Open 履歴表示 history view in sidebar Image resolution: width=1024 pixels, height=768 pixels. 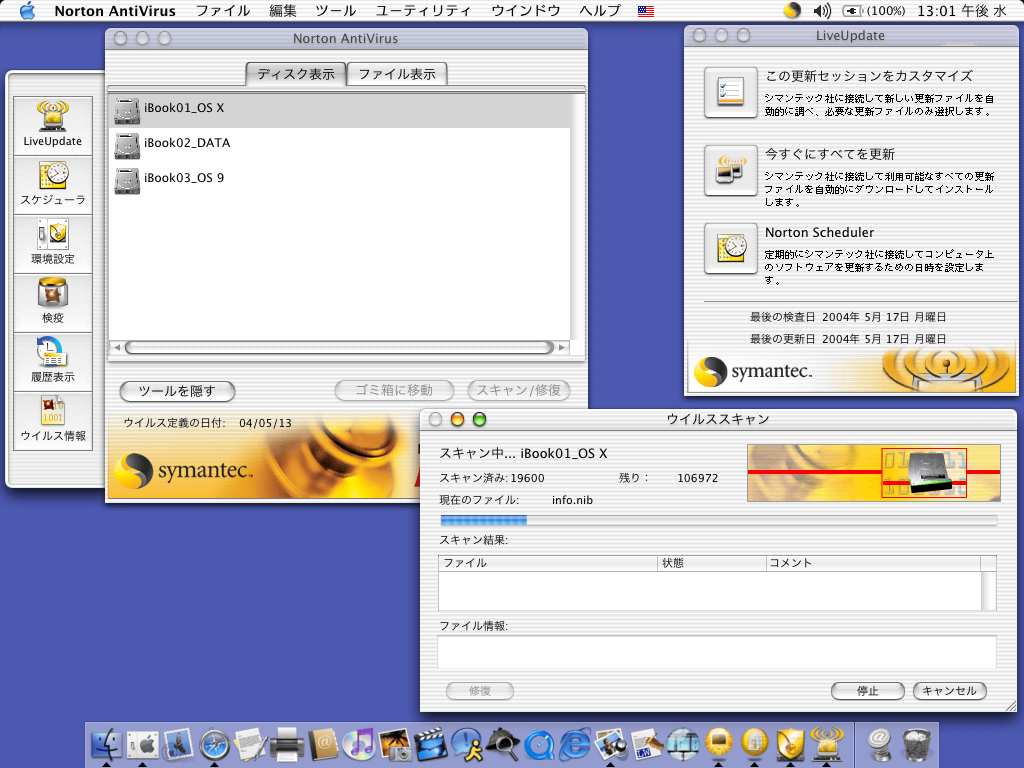[x=53, y=362]
